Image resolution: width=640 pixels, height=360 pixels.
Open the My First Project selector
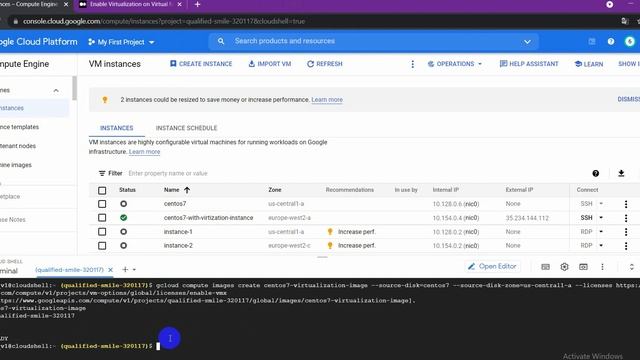click(x=121, y=42)
